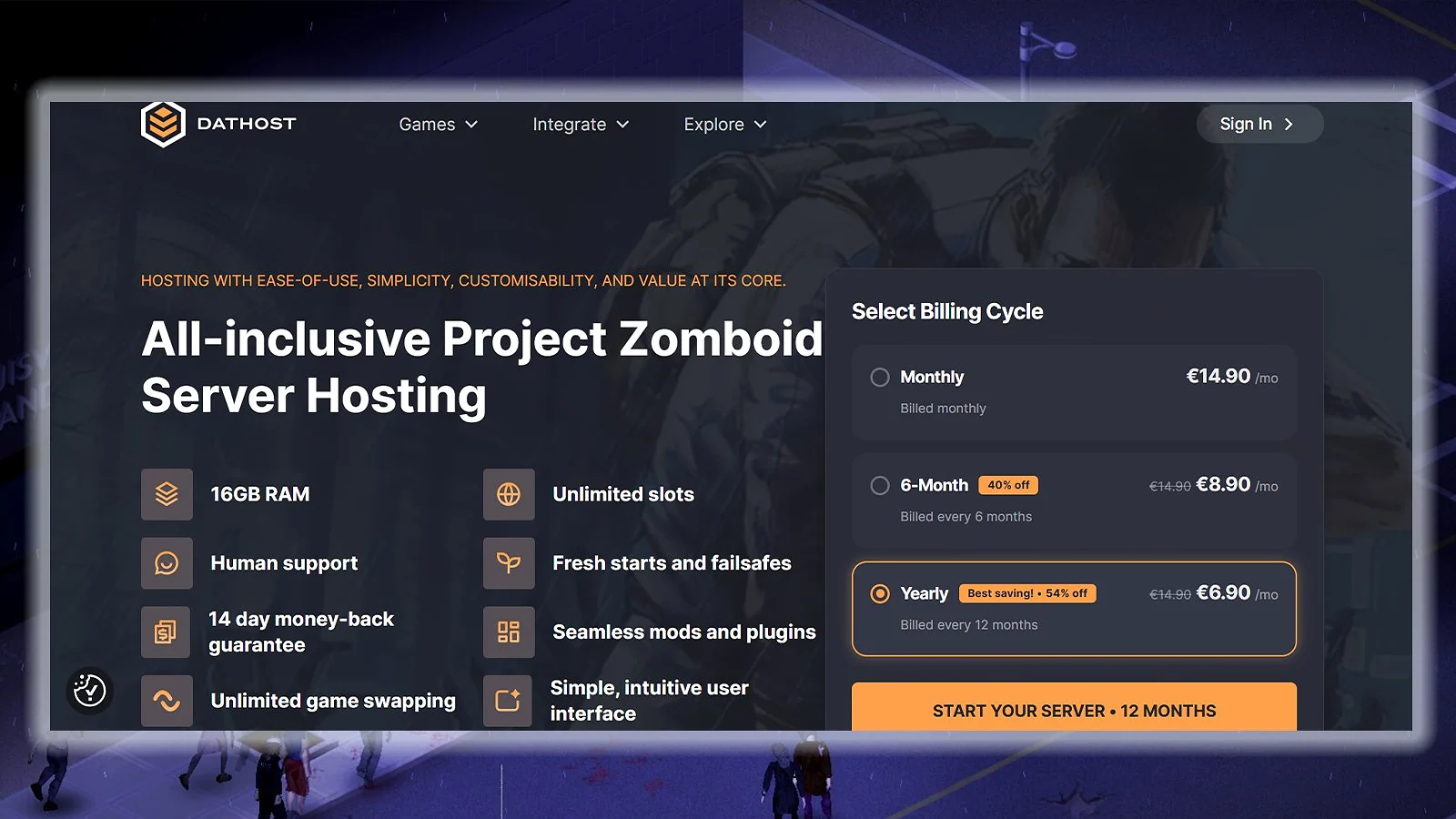The width and height of the screenshot is (1456, 819).
Task: Click the Unlimited game swapping wave icon
Action: point(167,701)
